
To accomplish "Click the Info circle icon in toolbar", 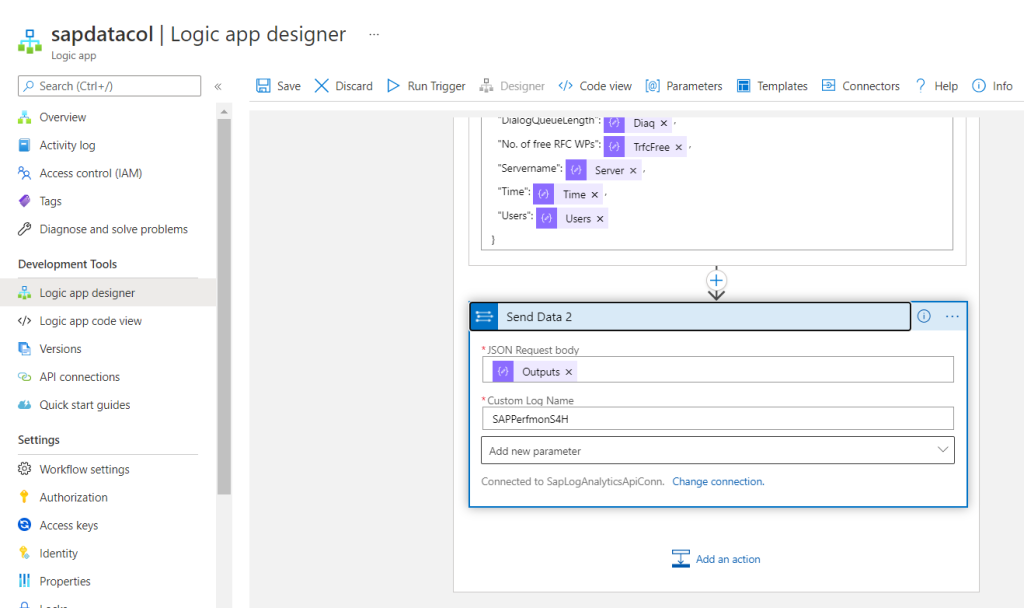I will point(978,86).
